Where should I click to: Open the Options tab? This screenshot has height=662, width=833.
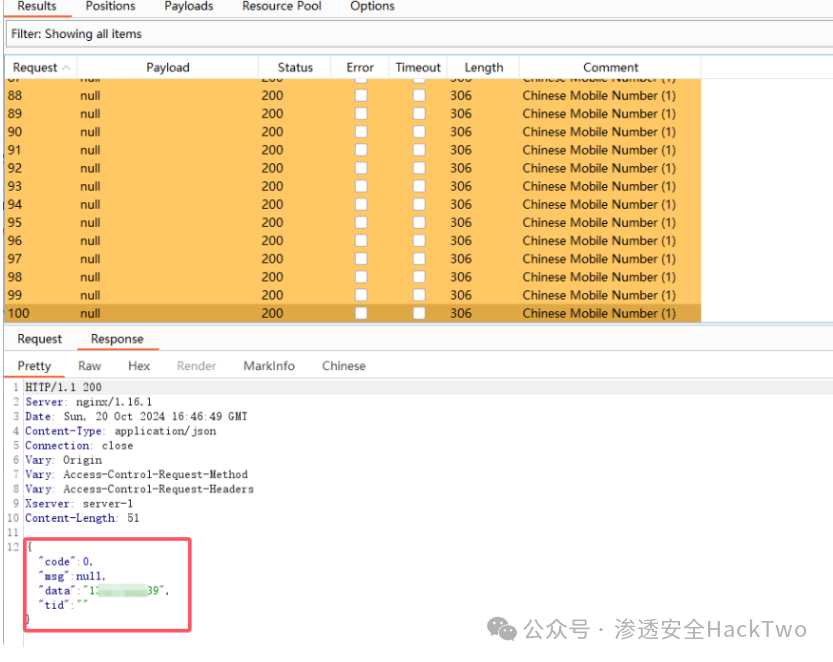[372, 6]
